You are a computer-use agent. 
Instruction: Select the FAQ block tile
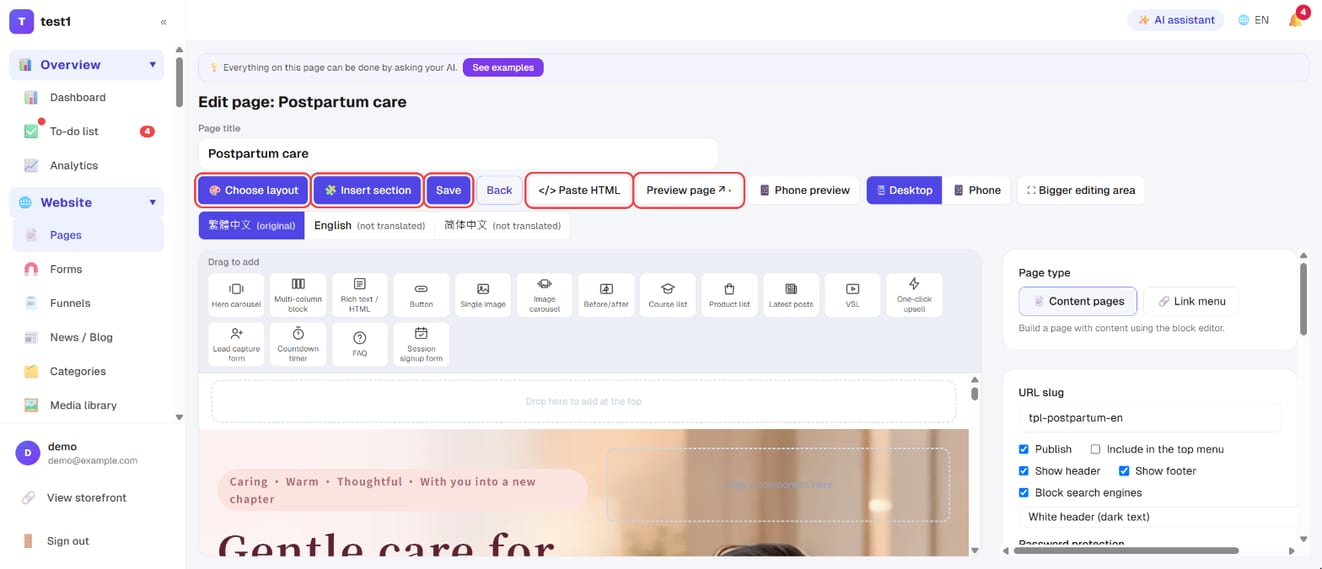click(x=360, y=344)
